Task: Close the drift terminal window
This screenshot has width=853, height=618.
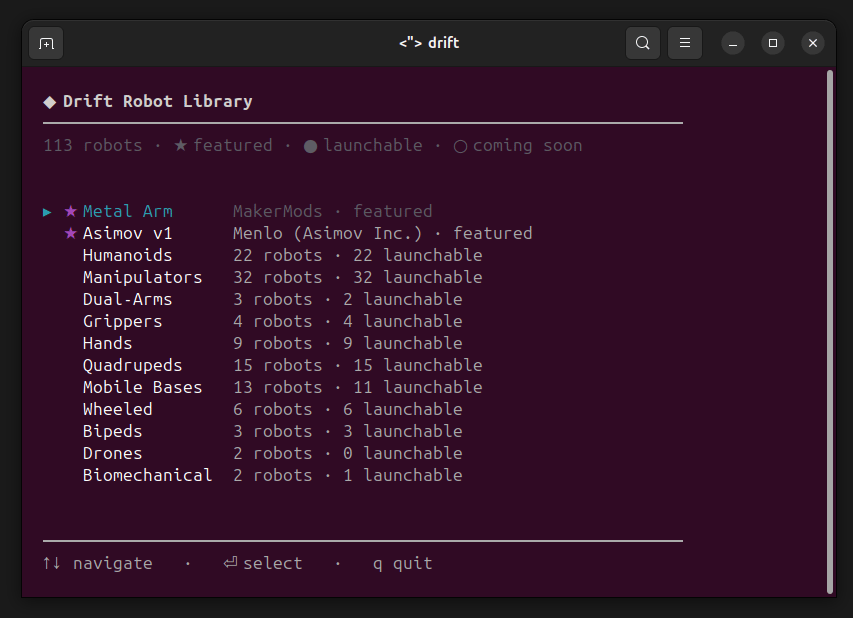Action: [813, 43]
